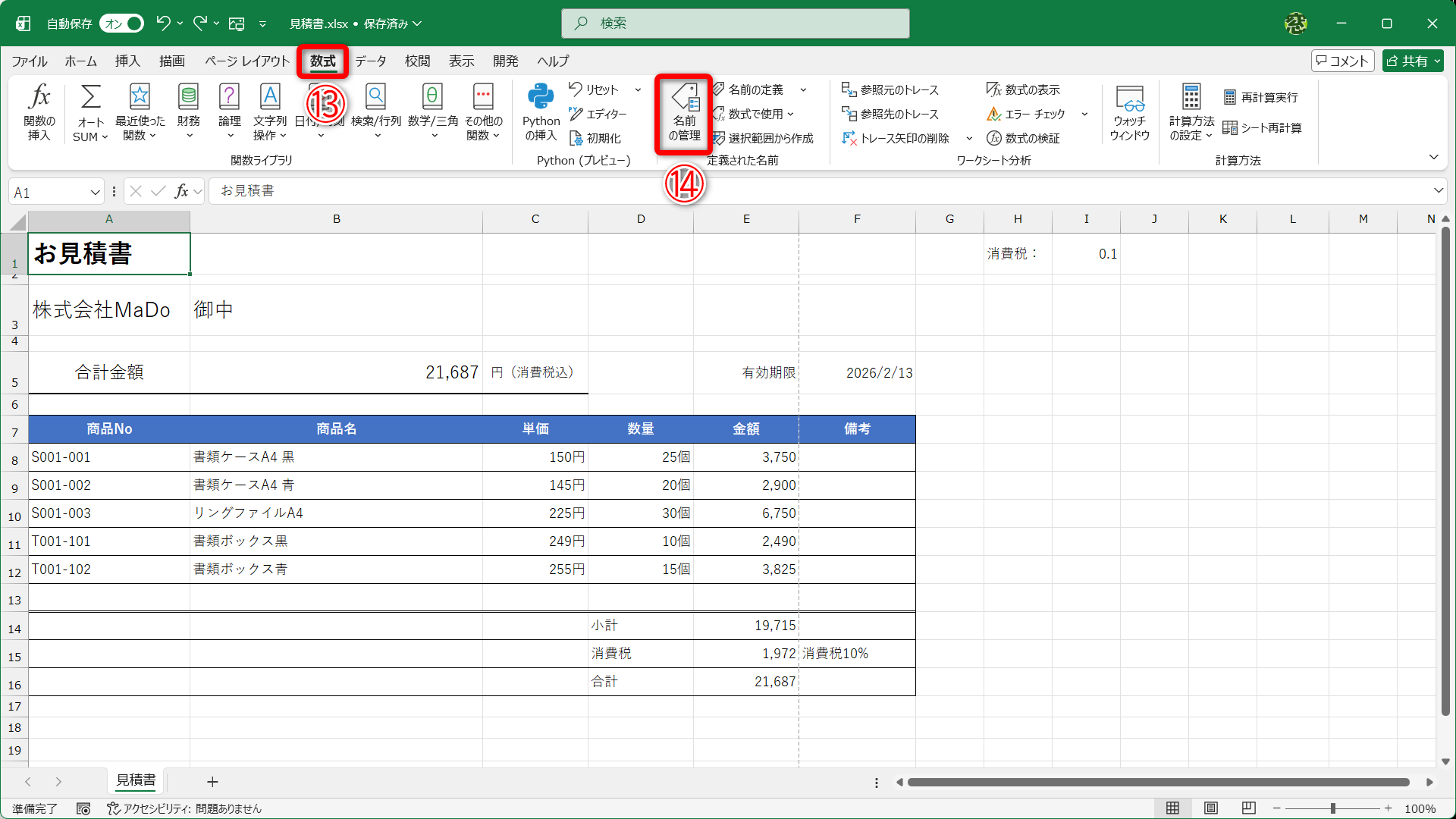1456x819 pixels.
Task: Open the Data (データ) tab
Action: 370,61
